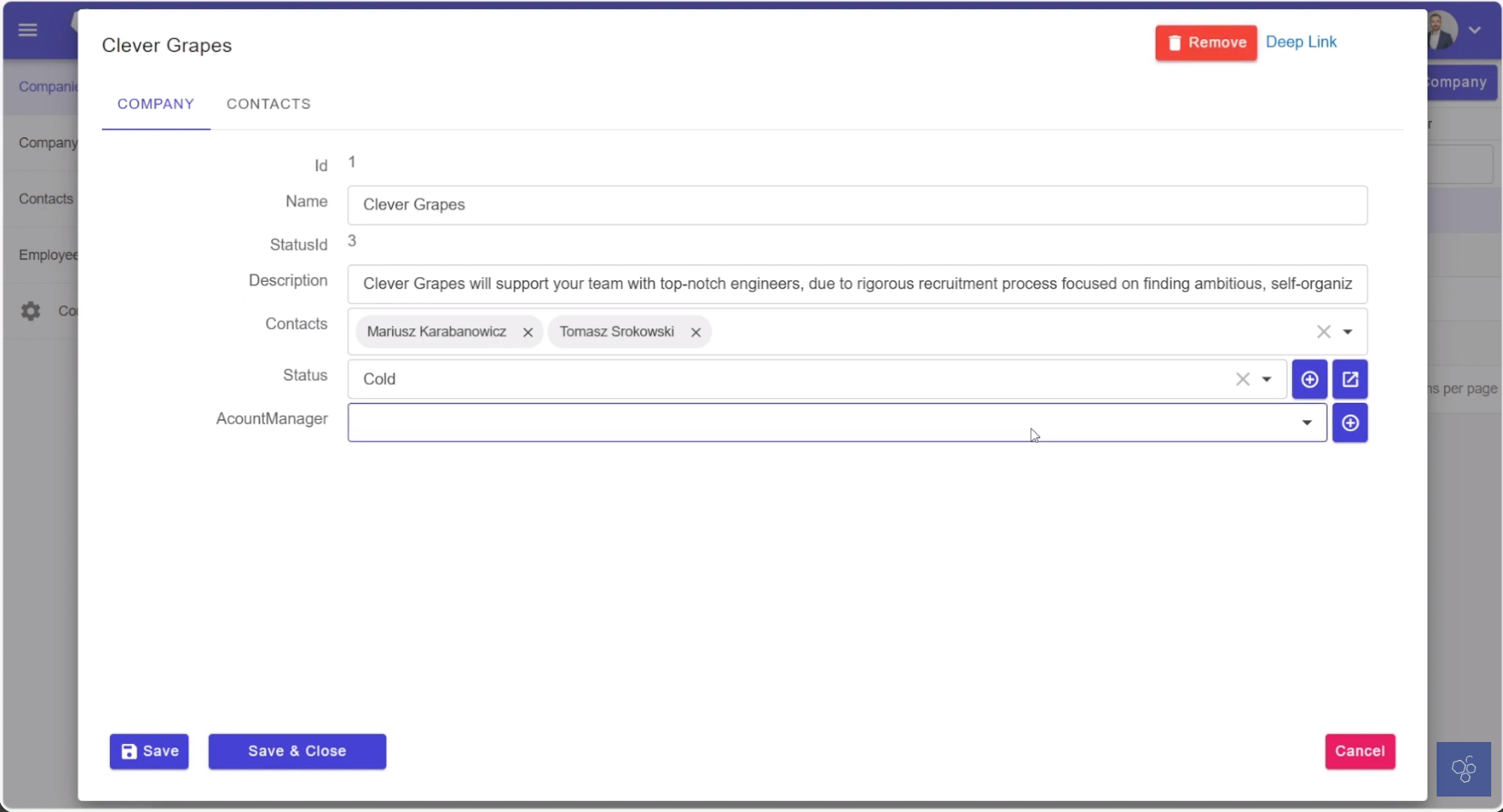The image size is (1503, 812).
Task: Expand the AcountManager dropdown arrow
Action: pos(1307,423)
